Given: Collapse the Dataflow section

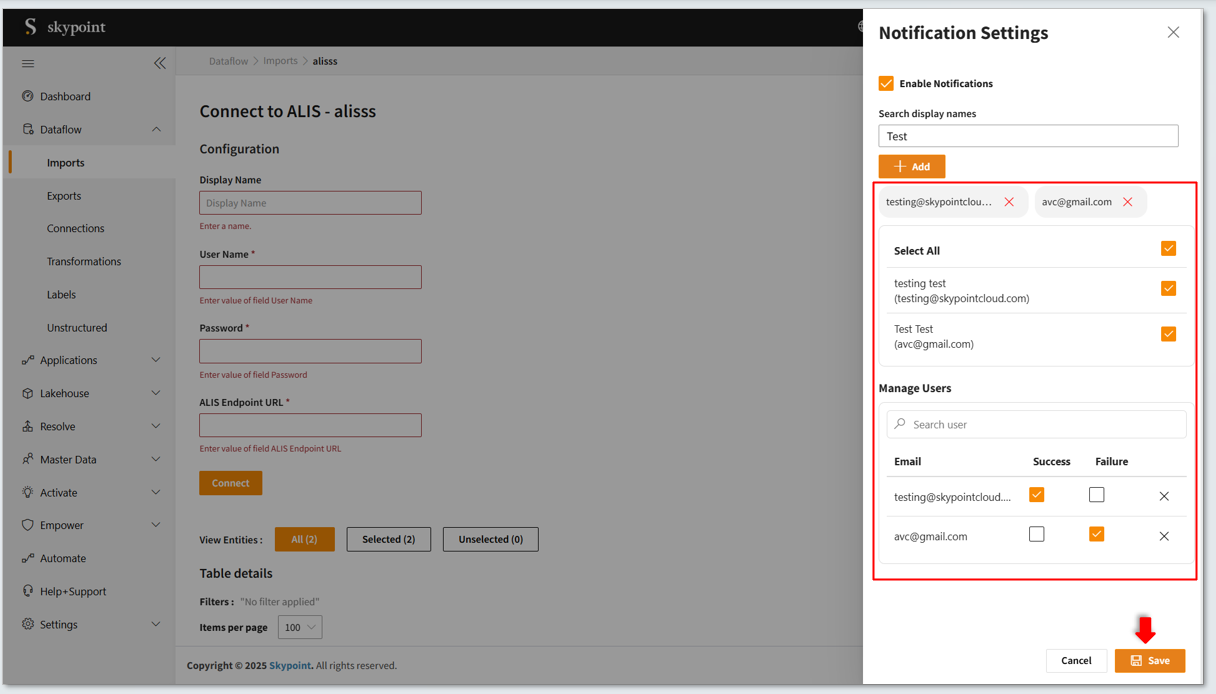Looking at the screenshot, I should pyautogui.click(x=156, y=130).
